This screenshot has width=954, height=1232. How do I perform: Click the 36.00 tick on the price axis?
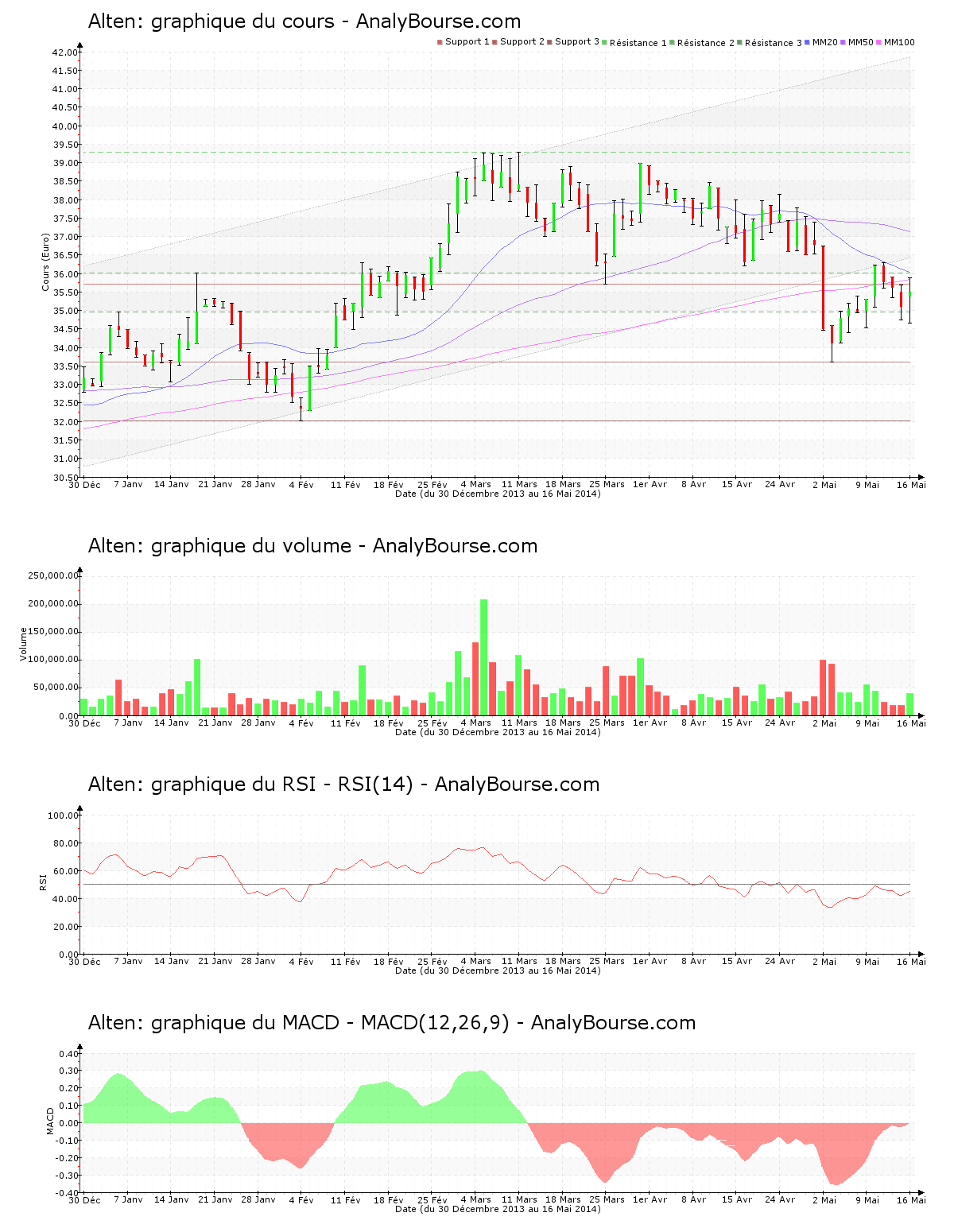66,274
